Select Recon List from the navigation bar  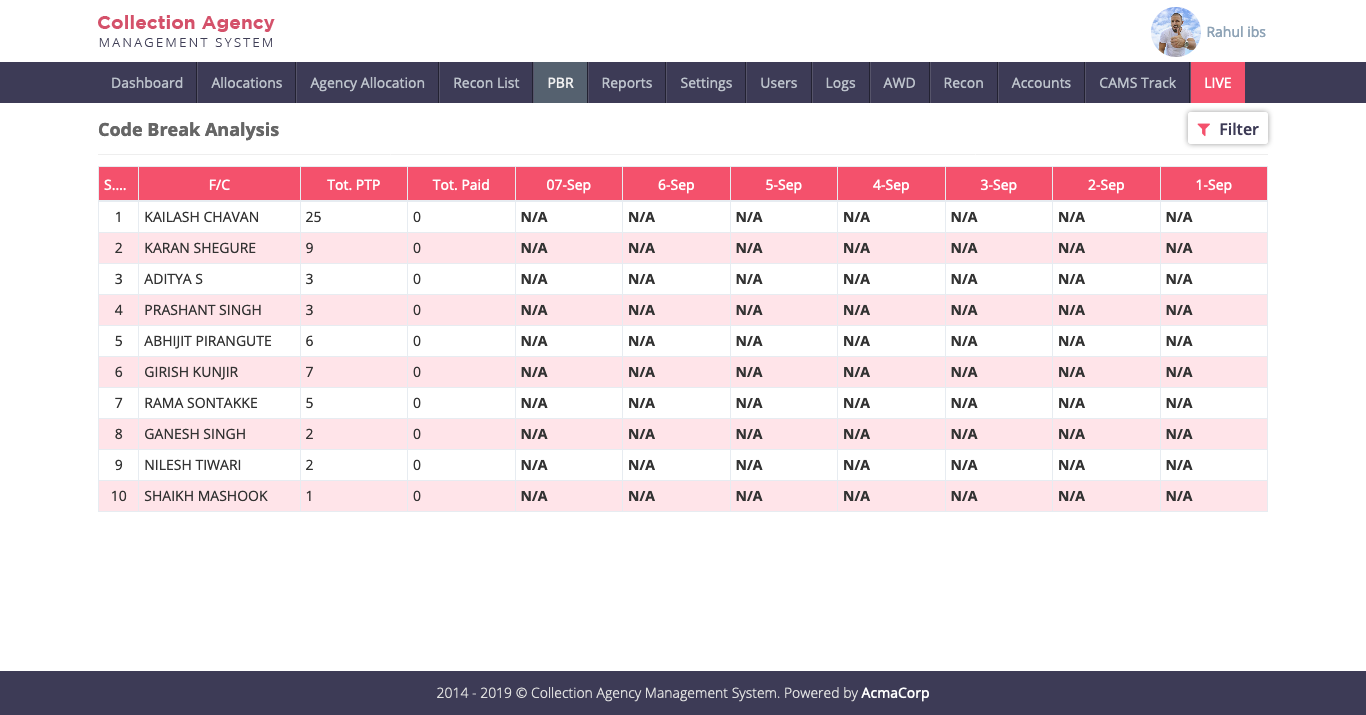coord(486,83)
